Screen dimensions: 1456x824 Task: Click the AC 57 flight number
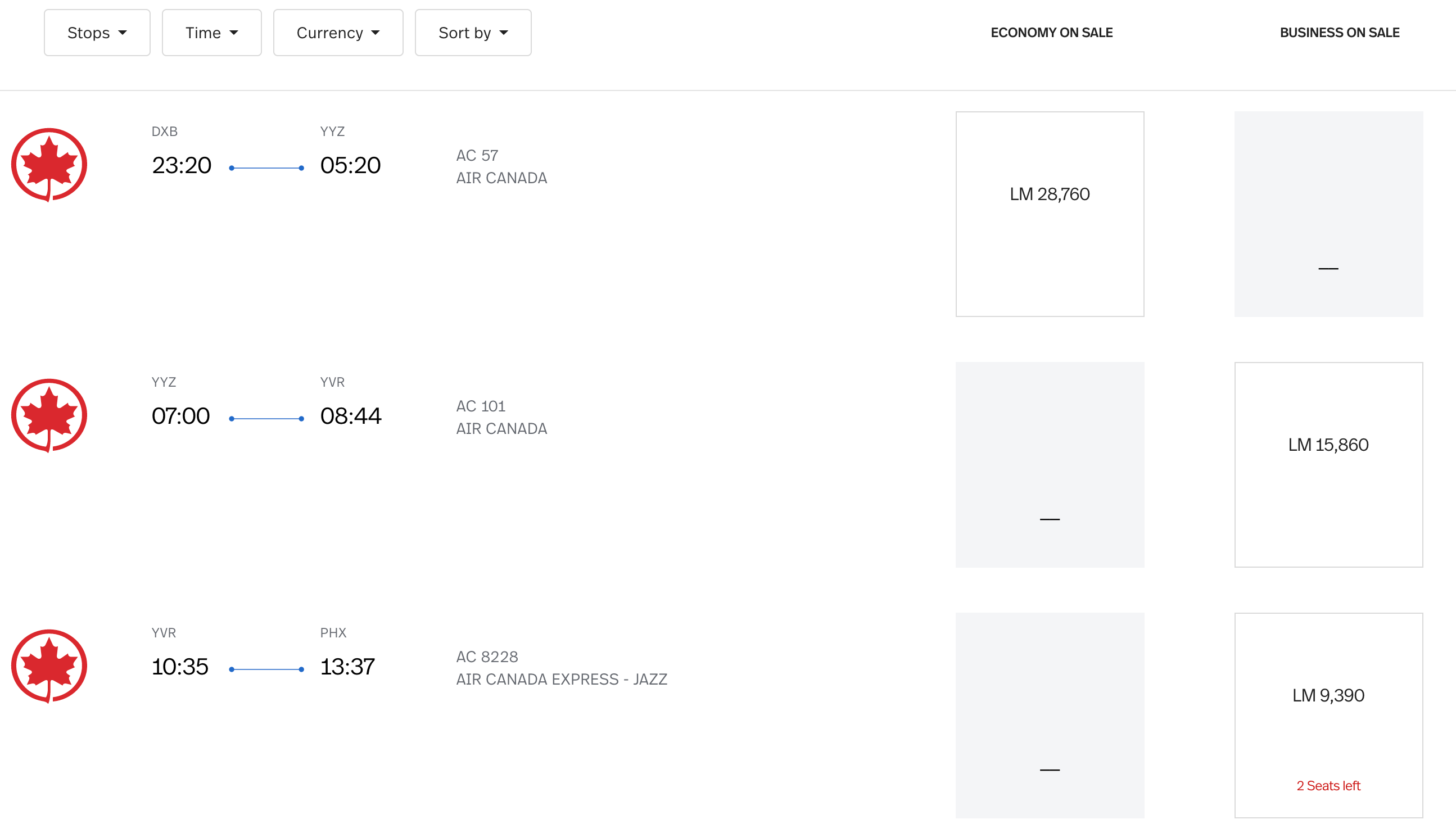477,156
